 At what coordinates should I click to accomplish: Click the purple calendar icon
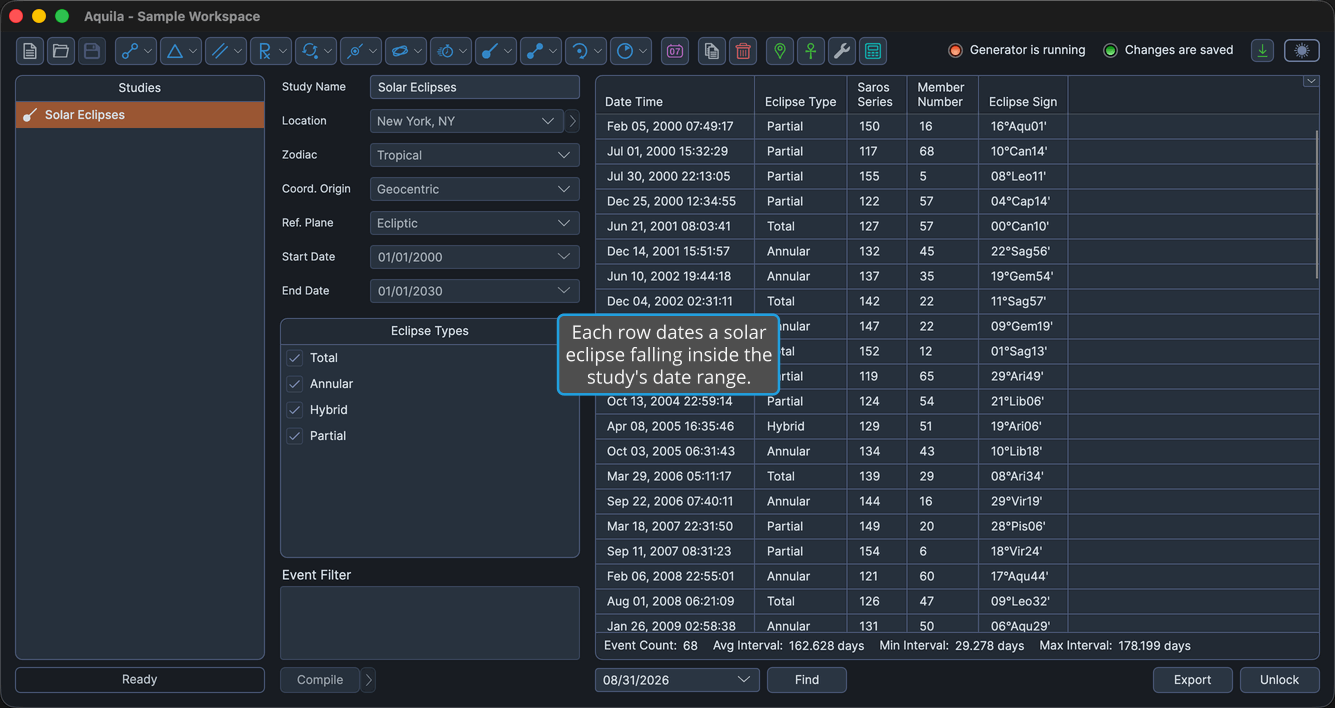(675, 51)
